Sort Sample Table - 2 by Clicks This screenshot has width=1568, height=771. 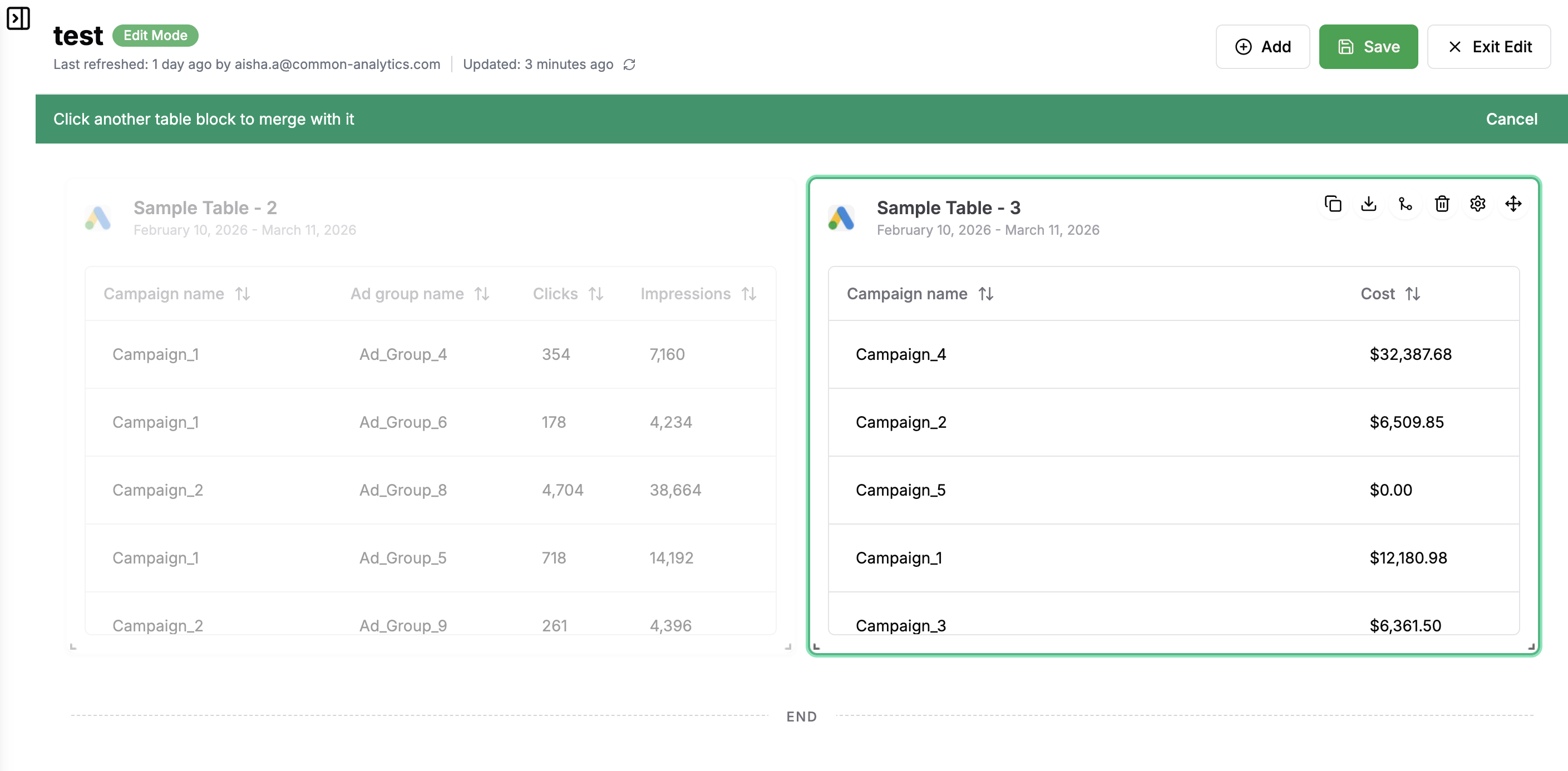click(x=596, y=294)
